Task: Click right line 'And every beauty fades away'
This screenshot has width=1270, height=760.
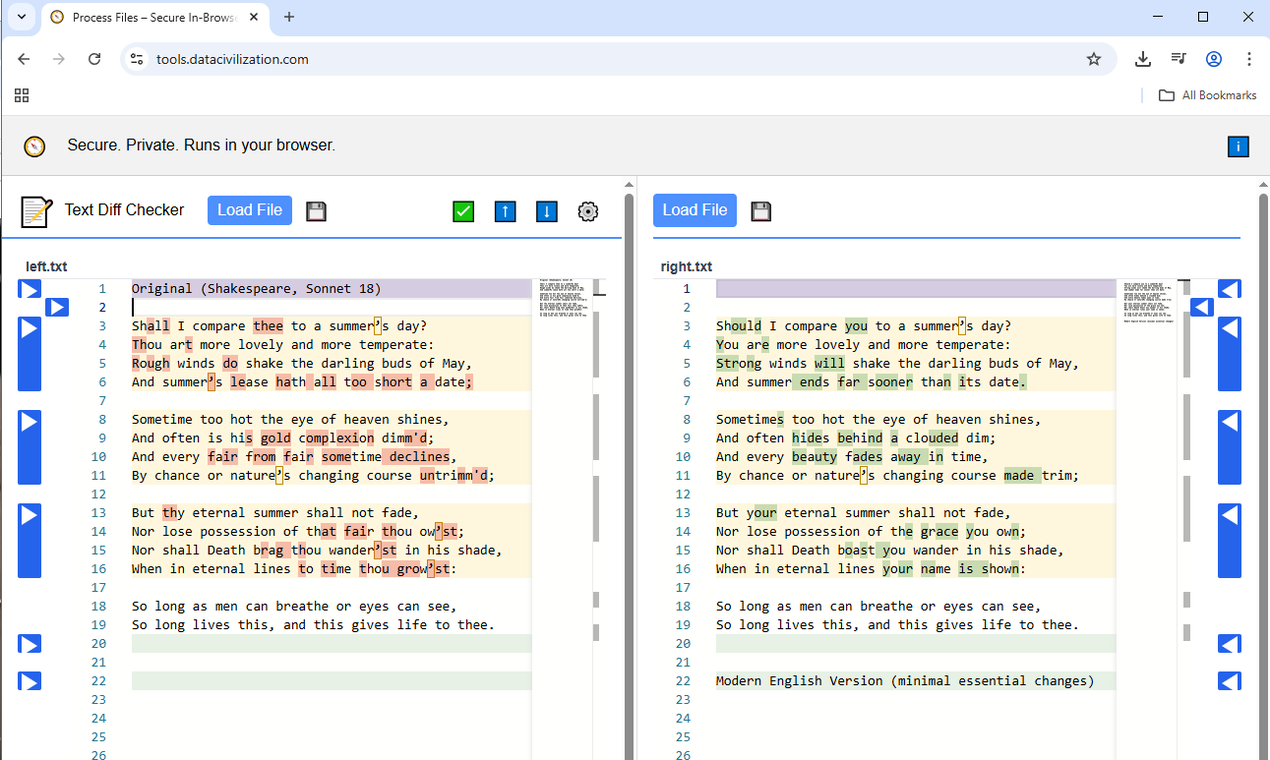Action: (852, 456)
